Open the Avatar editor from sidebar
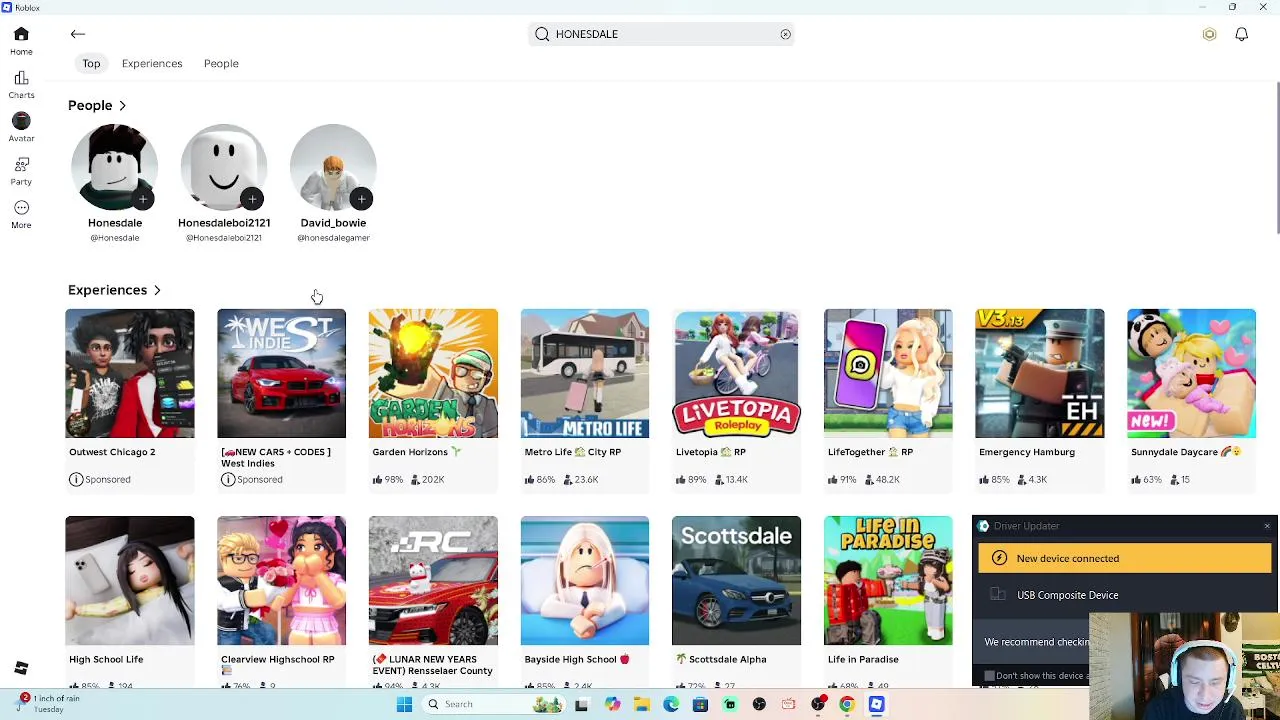Image resolution: width=1280 pixels, height=720 pixels. pyautogui.click(x=21, y=127)
